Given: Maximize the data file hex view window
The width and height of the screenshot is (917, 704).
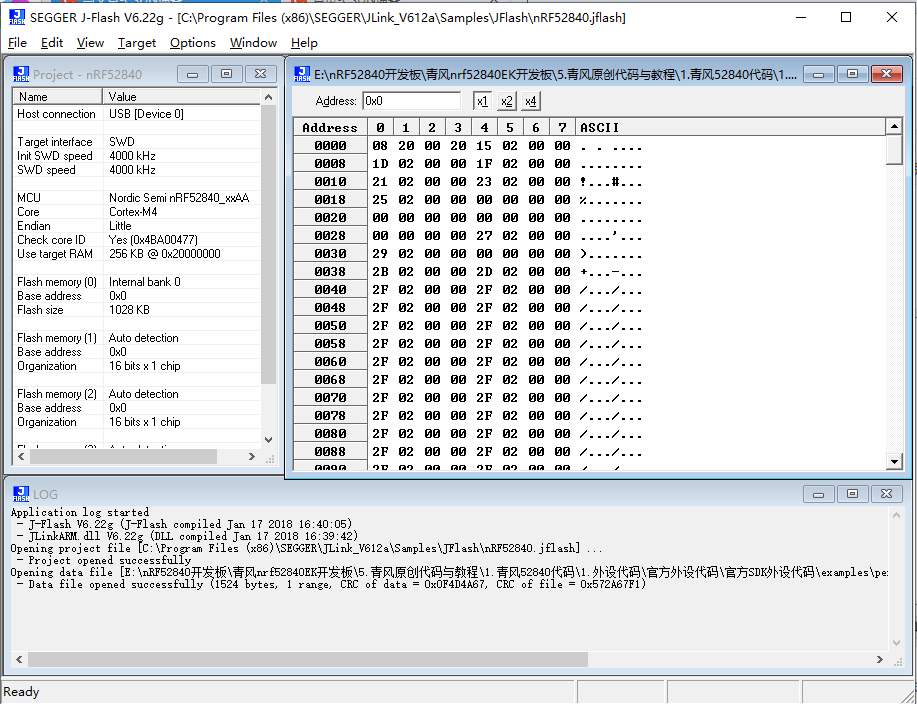Looking at the screenshot, I should [x=853, y=73].
